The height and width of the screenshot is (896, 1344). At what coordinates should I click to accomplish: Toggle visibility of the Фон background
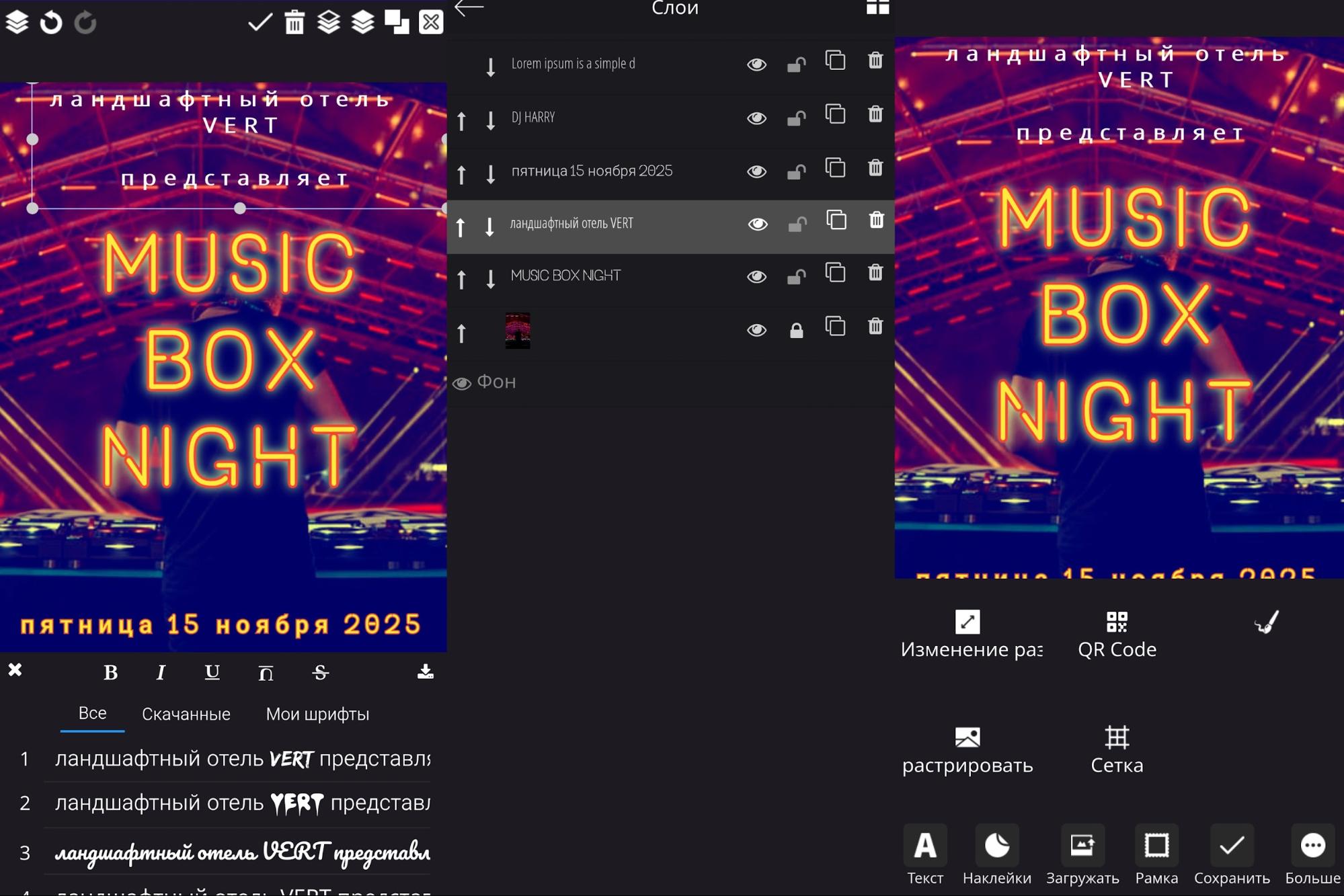(x=462, y=383)
